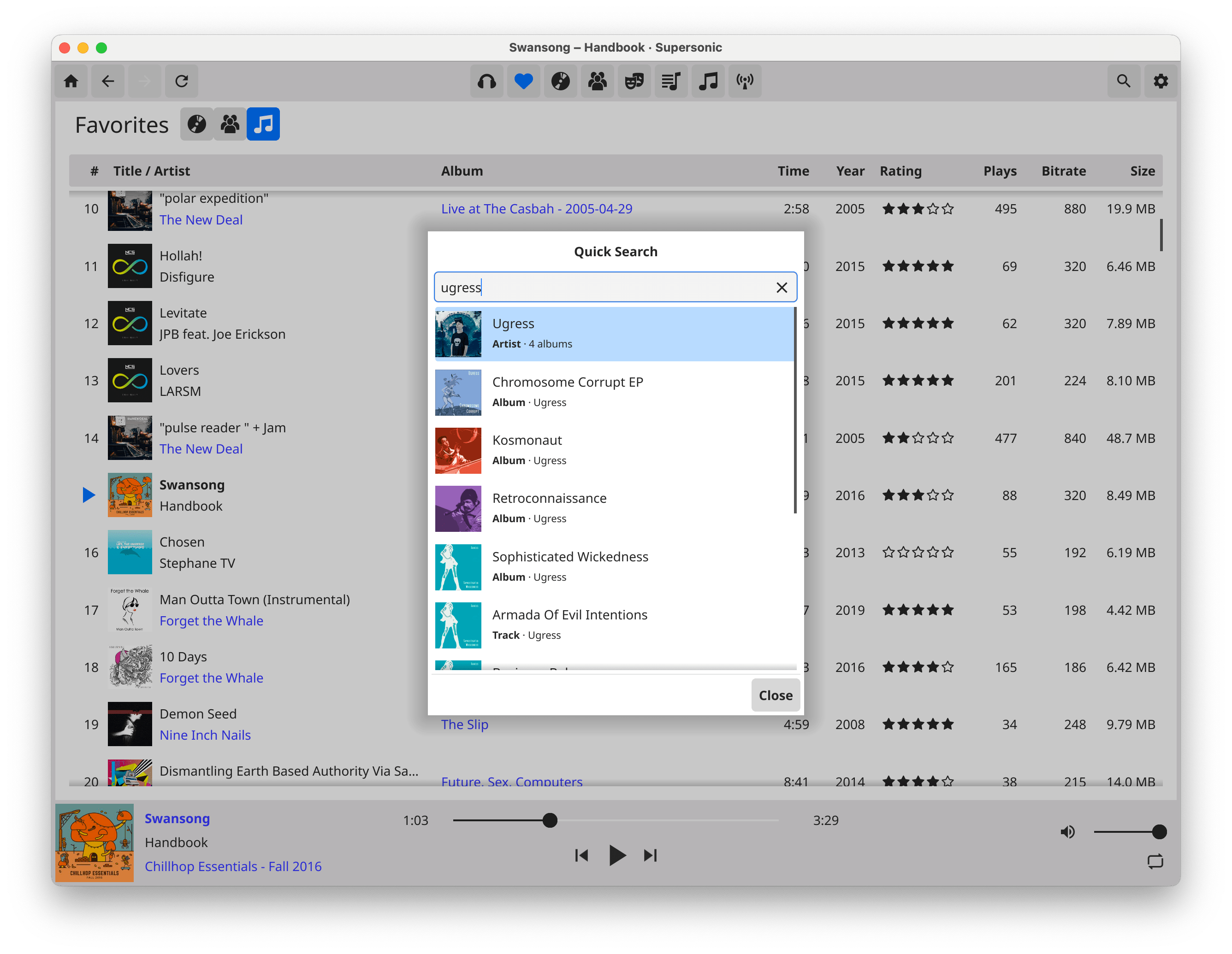The image size is (1232, 954).
Task: Open the Albums library disc icon
Action: click(560, 81)
